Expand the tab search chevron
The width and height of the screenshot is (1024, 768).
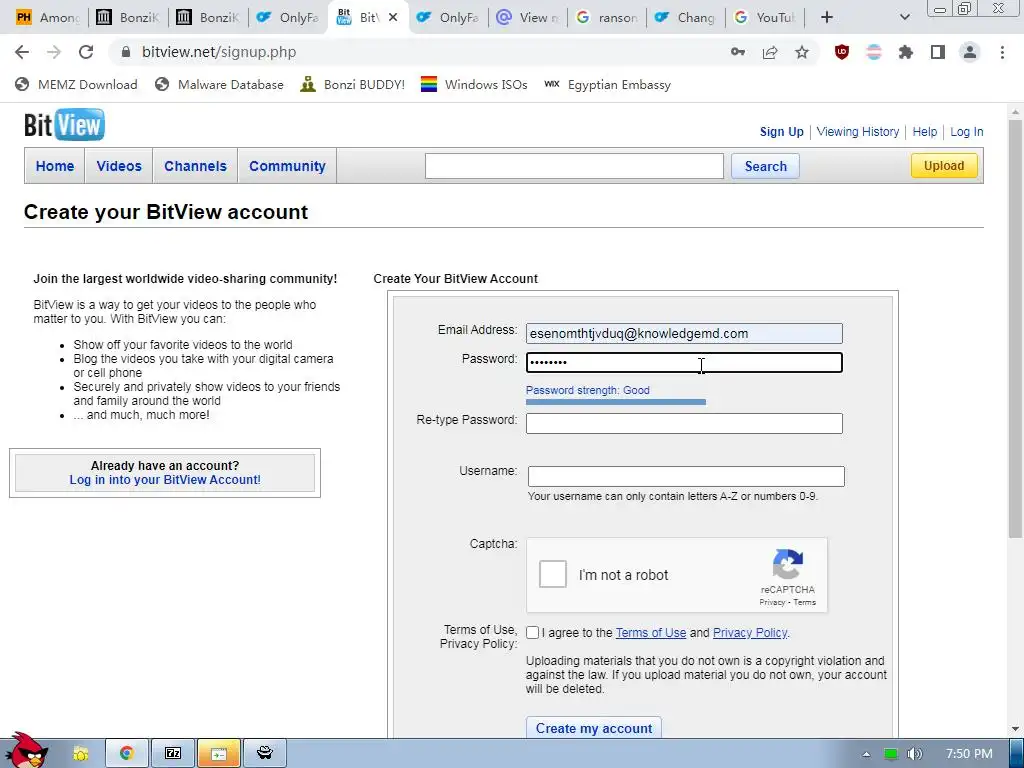tap(904, 18)
